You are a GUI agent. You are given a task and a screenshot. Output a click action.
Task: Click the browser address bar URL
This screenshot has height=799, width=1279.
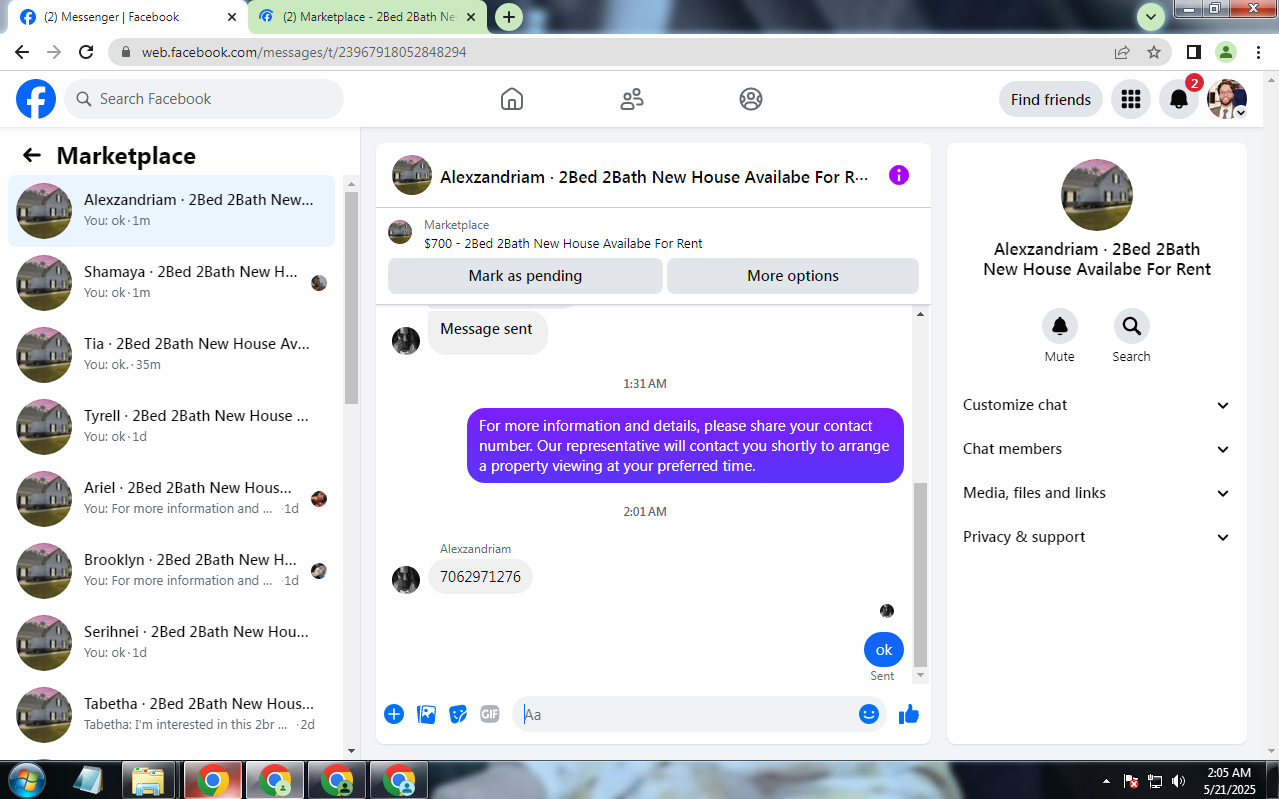[304, 52]
